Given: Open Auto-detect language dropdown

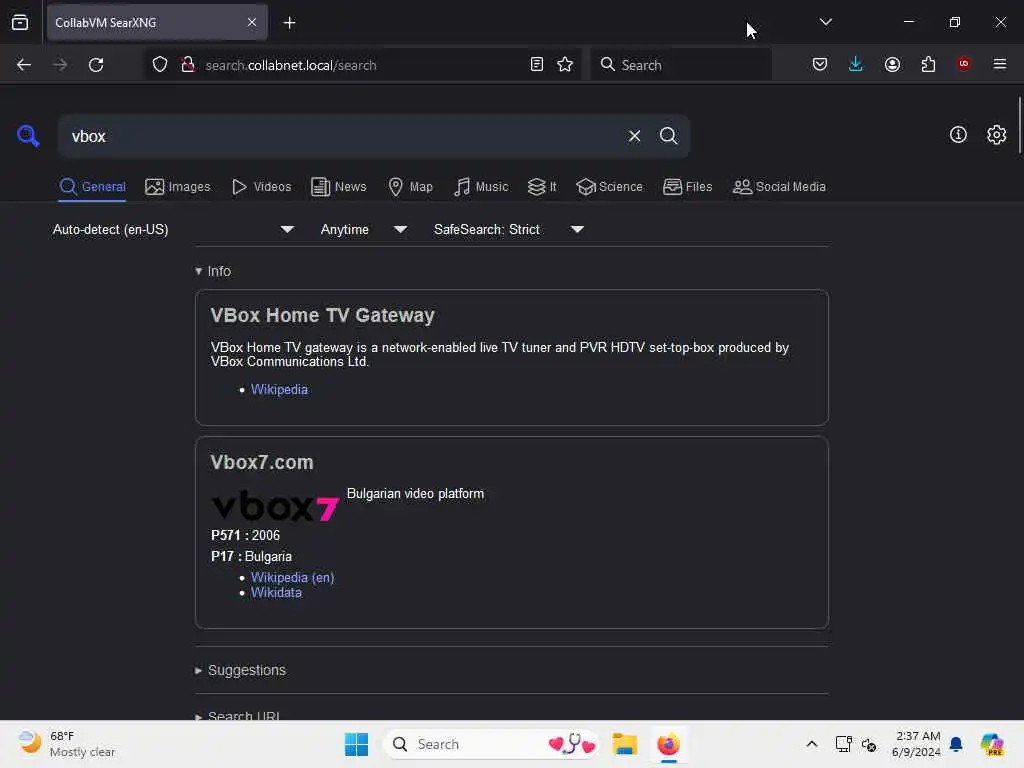Looking at the screenshot, I should (174, 229).
